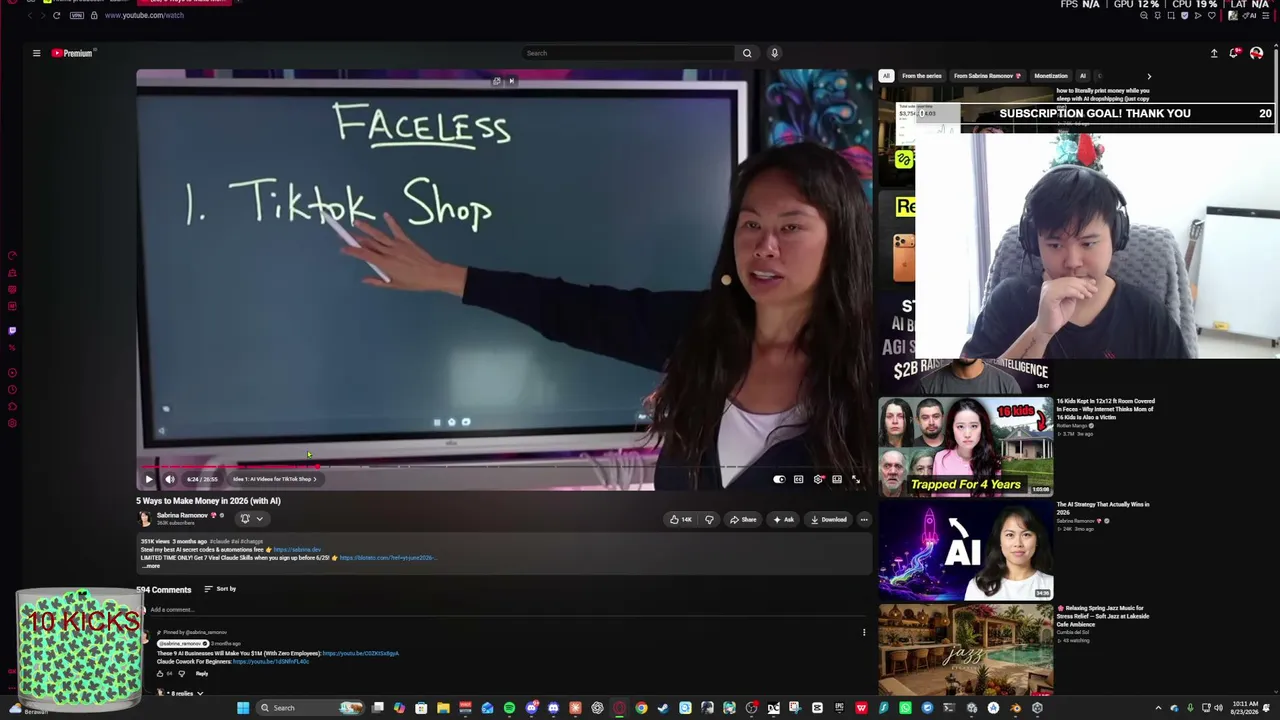
Task: Open the Trapped For 4 Years video thumbnail
Action: (966, 447)
